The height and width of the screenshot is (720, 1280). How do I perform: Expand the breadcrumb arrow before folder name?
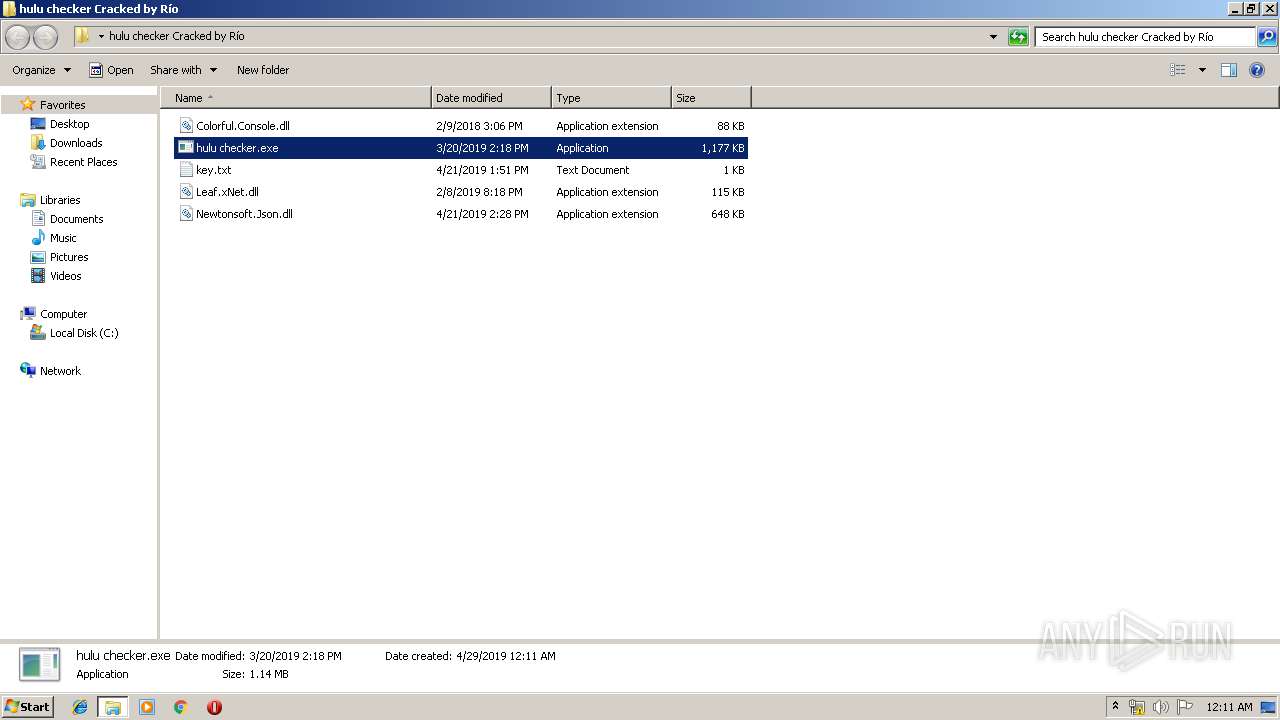pos(101,37)
